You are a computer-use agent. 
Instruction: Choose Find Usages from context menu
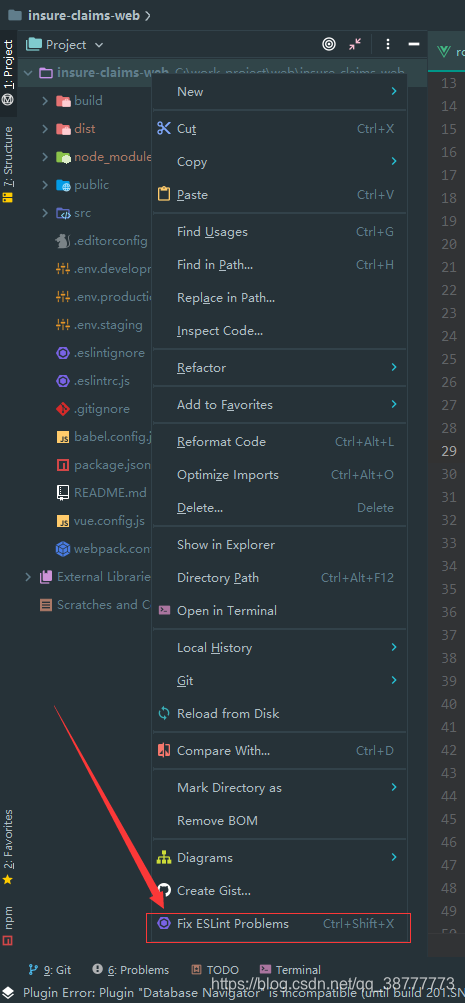pyautogui.click(x=279, y=232)
